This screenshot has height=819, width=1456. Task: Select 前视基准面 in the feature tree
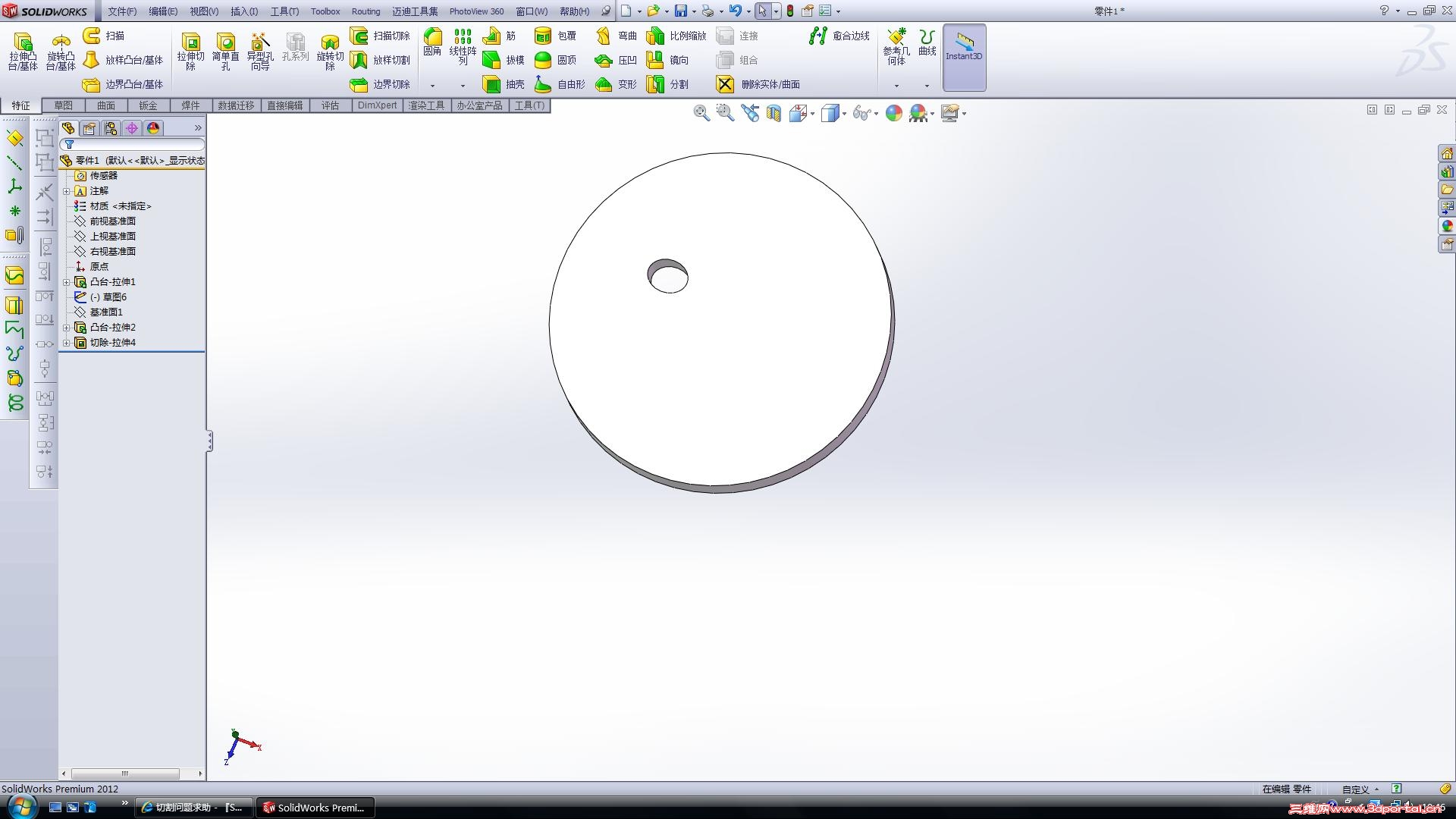(x=112, y=221)
